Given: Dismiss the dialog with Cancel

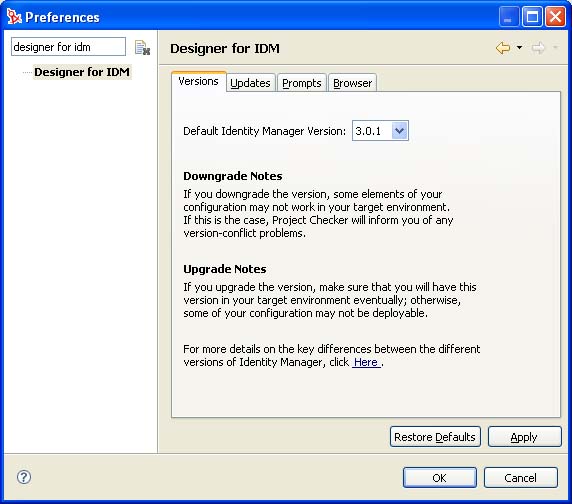Looking at the screenshot, I should 521,477.
